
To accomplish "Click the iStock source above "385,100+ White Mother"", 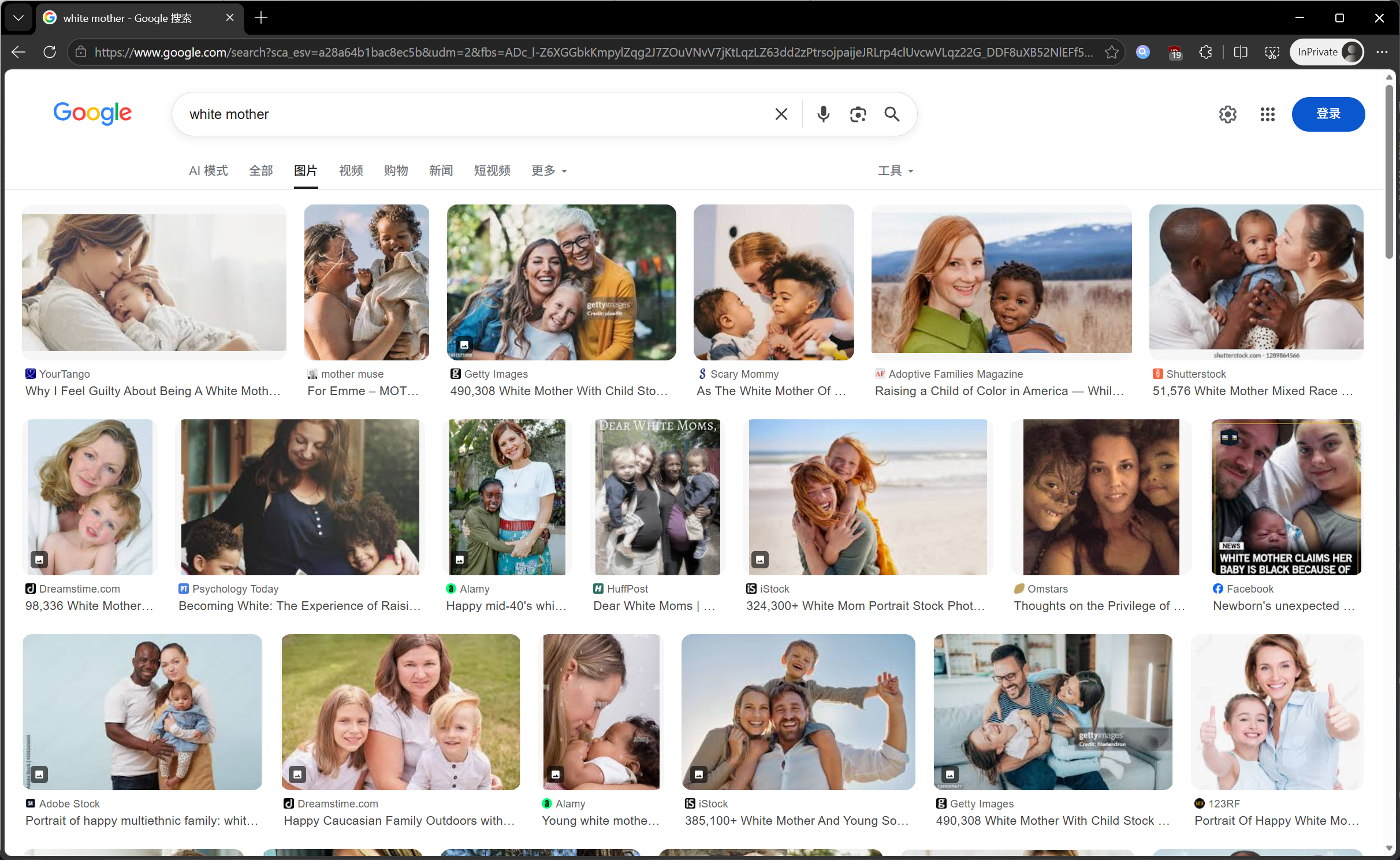I will tap(706, 803).
